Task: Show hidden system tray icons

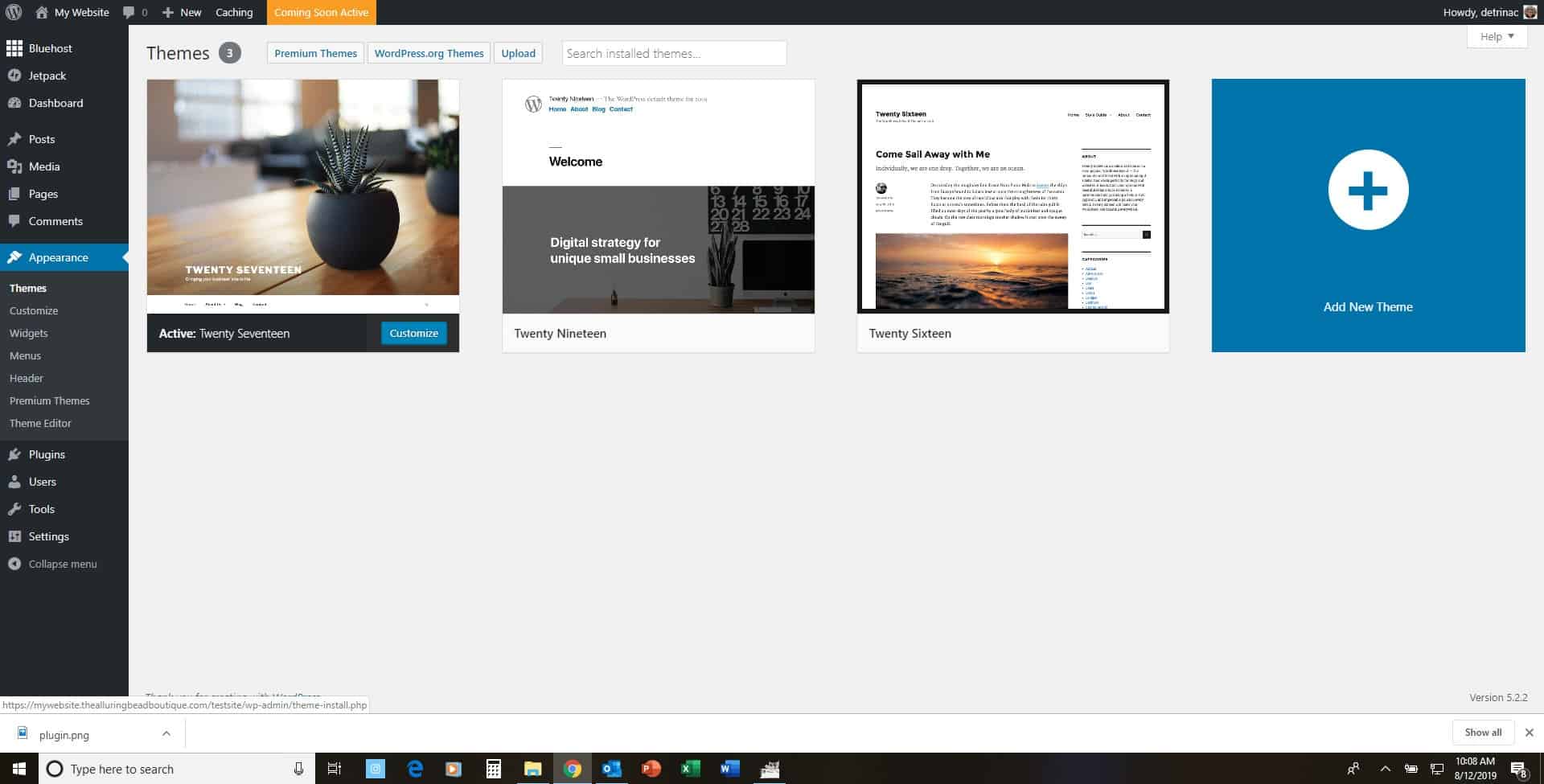Action: pyautogui.click(x=1385, y=769)
